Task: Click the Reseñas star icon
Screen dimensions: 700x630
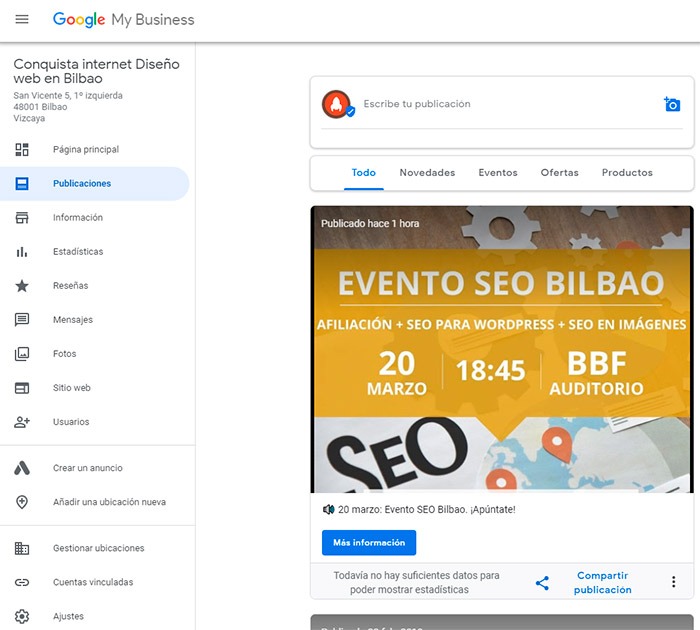Action: [x=22, y=286]
